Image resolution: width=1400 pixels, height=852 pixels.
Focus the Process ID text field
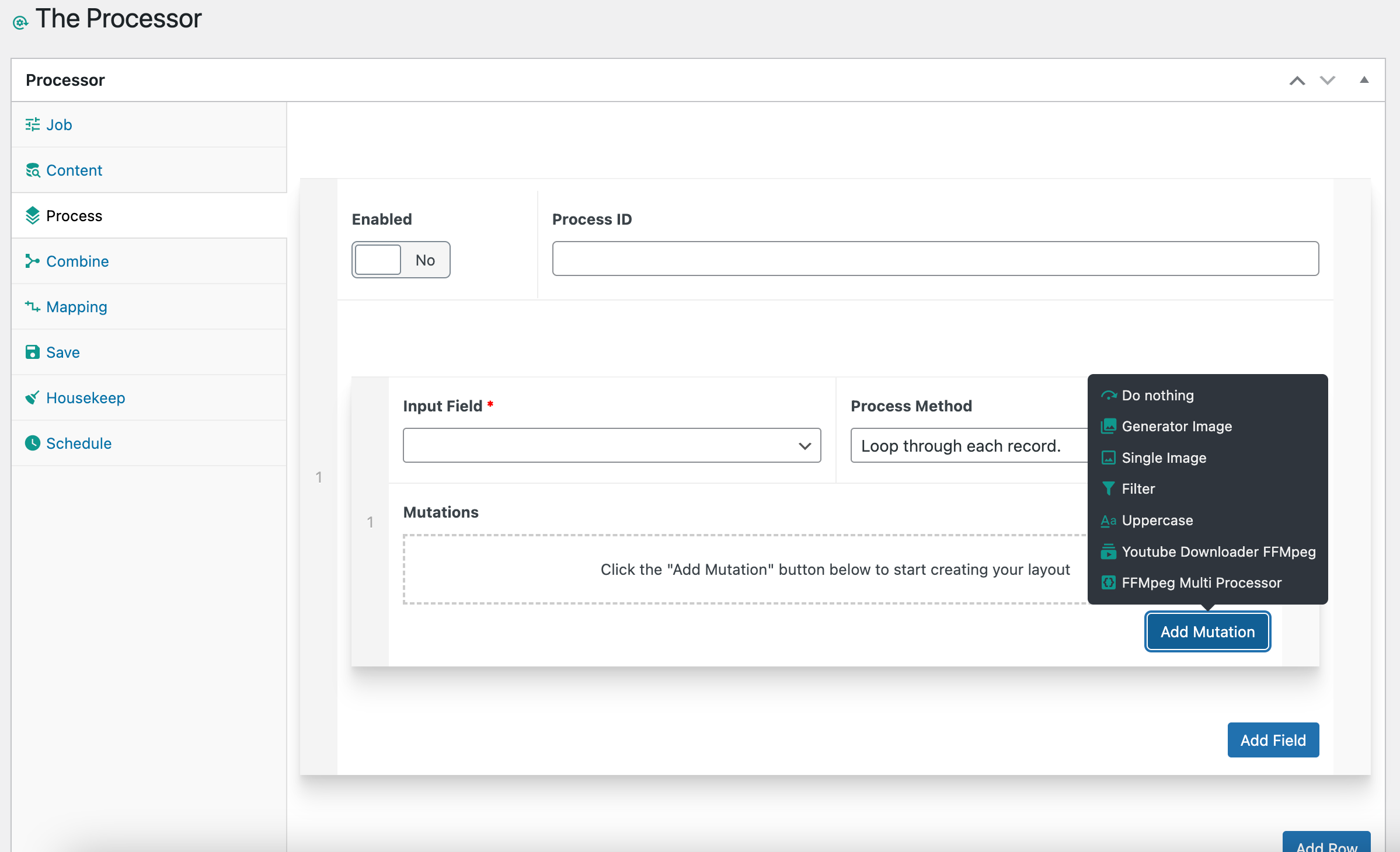pyautogui.click(x=935, y=259)
